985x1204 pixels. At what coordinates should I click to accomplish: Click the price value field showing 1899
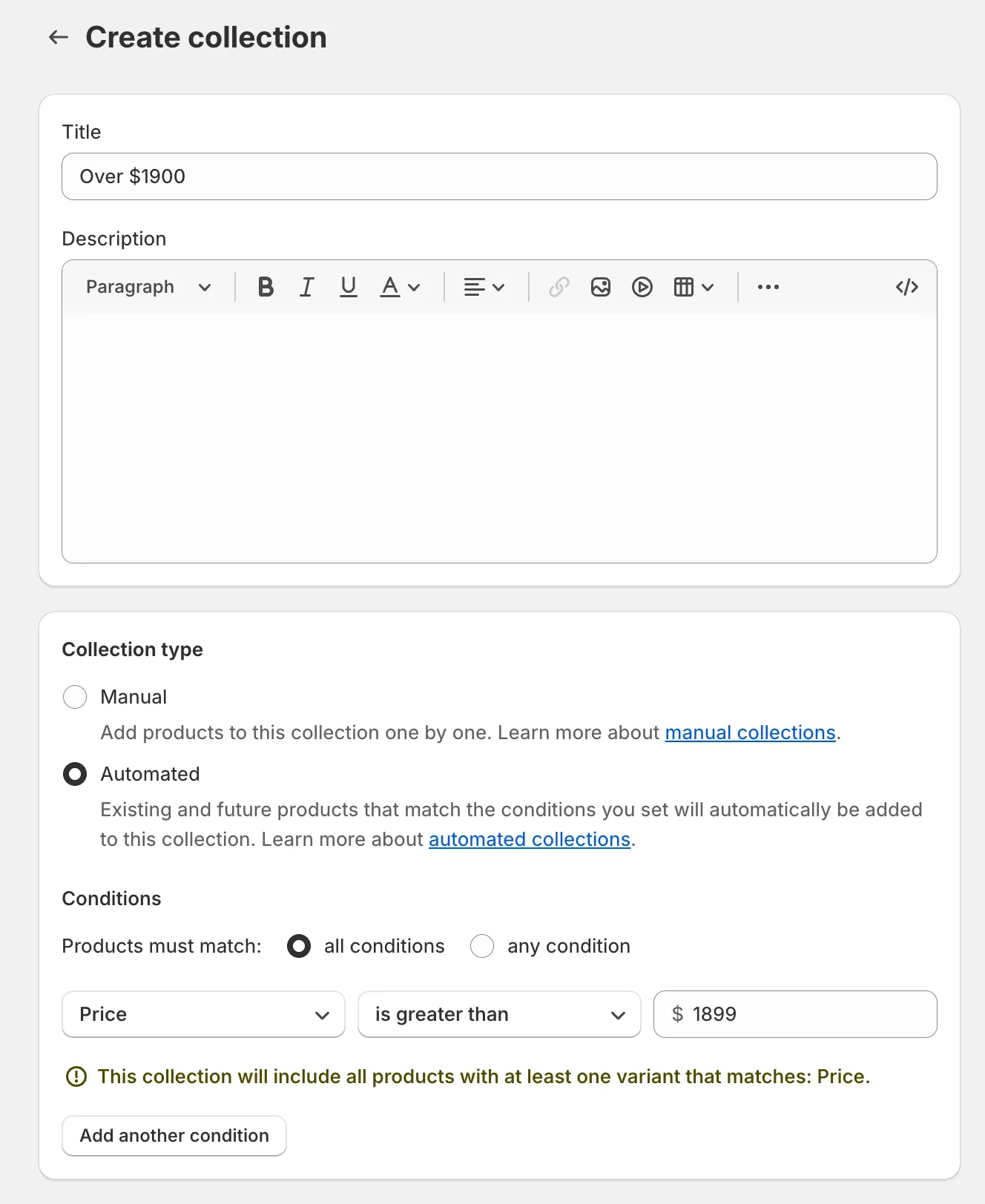(795, 1014)
